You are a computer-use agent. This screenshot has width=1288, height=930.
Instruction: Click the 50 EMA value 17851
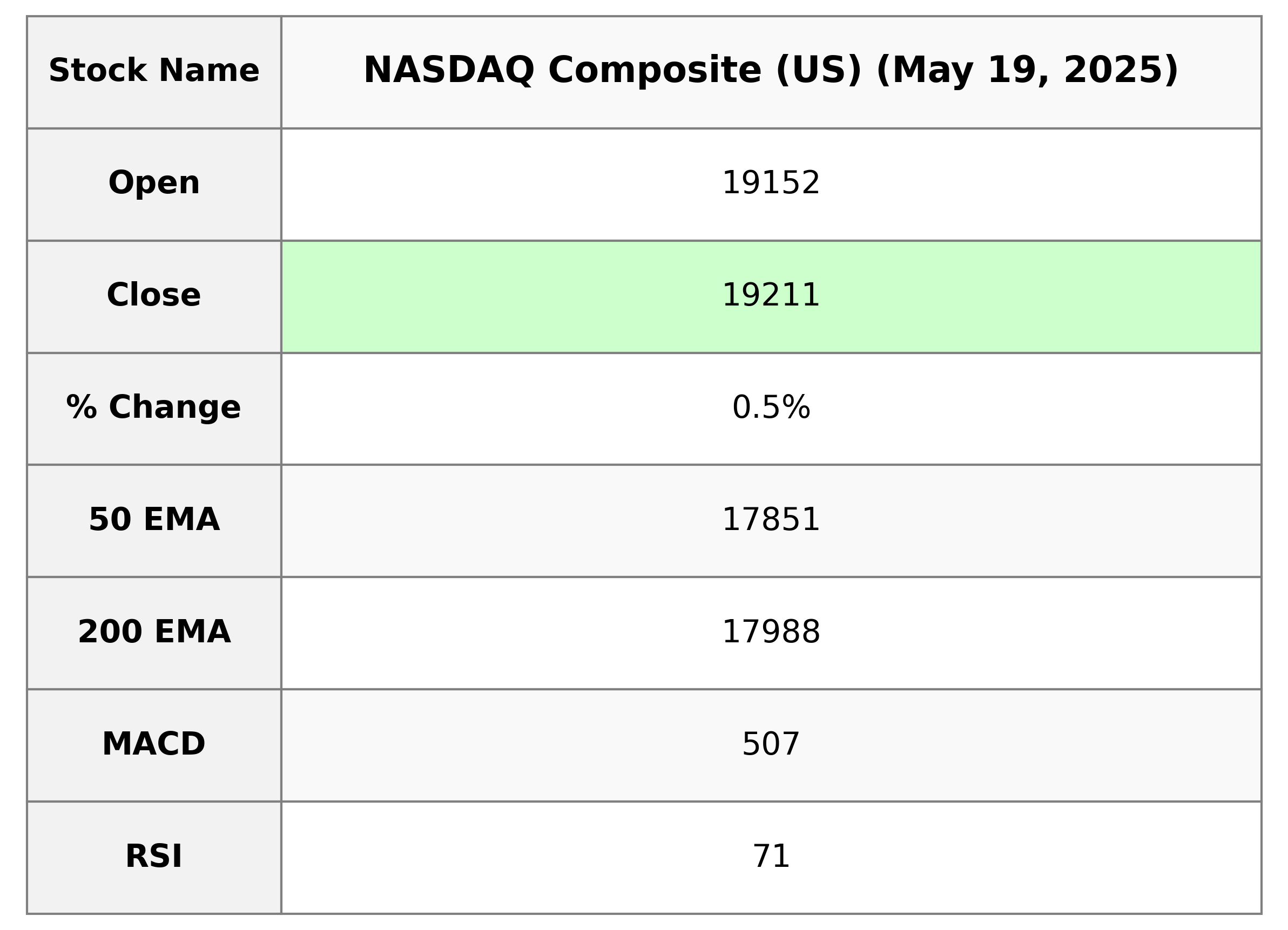pos(771,519)
